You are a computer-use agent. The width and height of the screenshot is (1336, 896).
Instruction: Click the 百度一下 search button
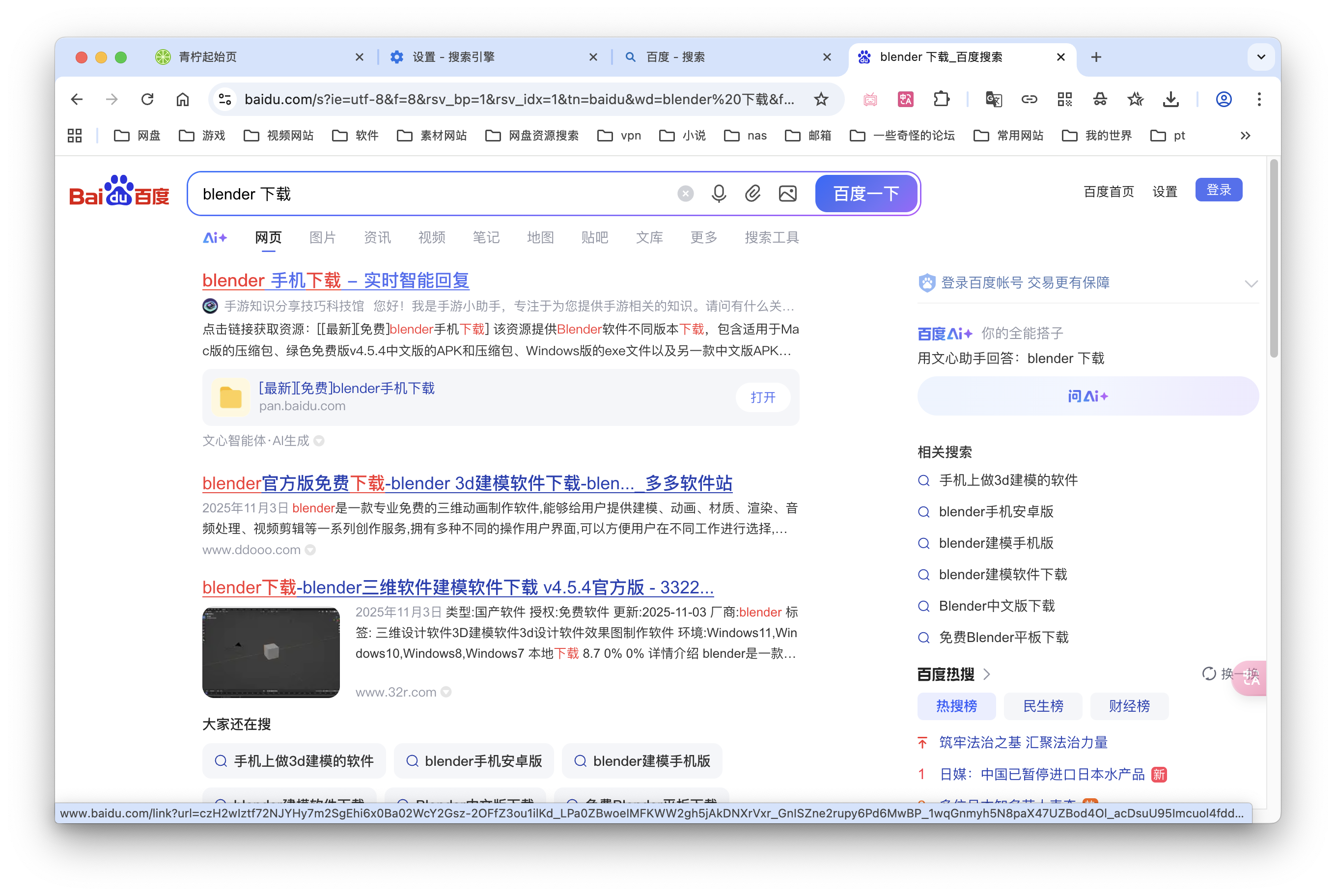pos(866,194)
